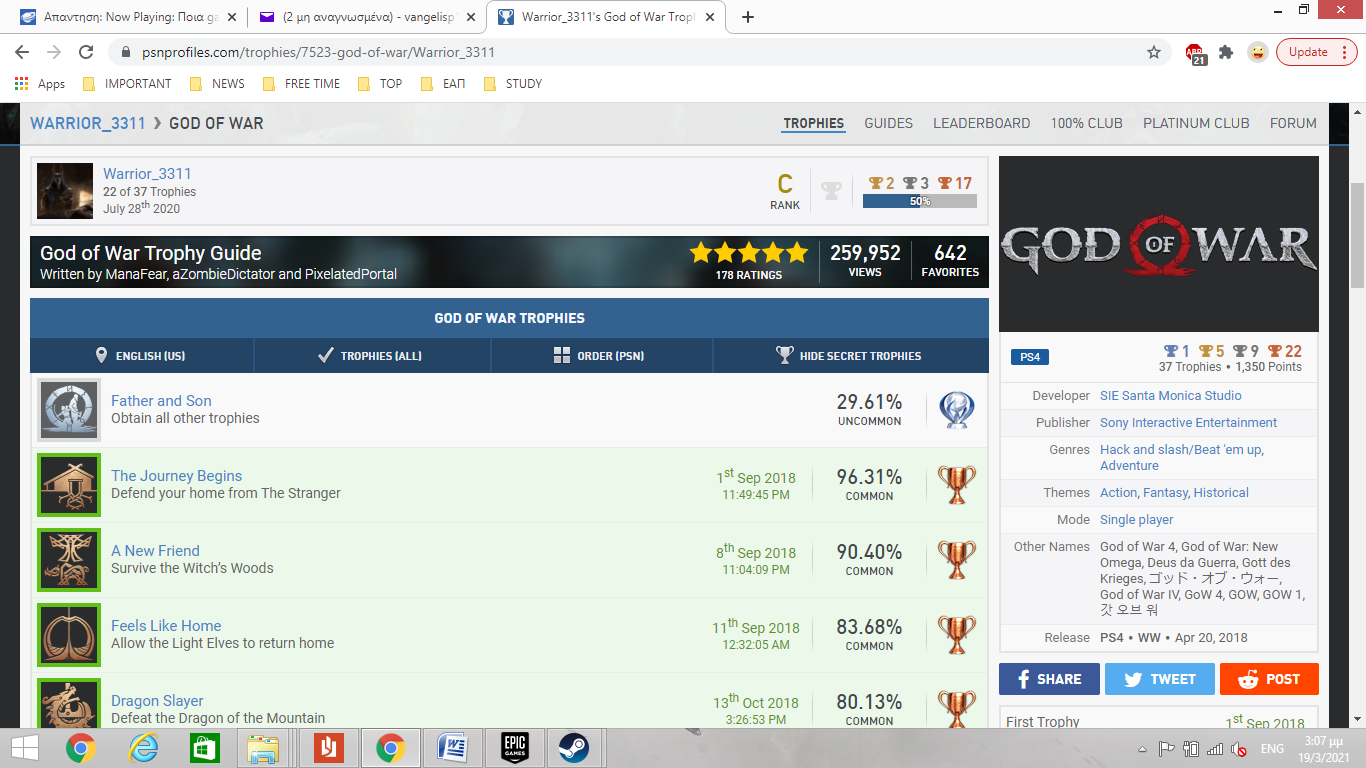Share on Facebook with SHARE button
The width and height of the screenshot is (1366, 768).
point(1049,679)
